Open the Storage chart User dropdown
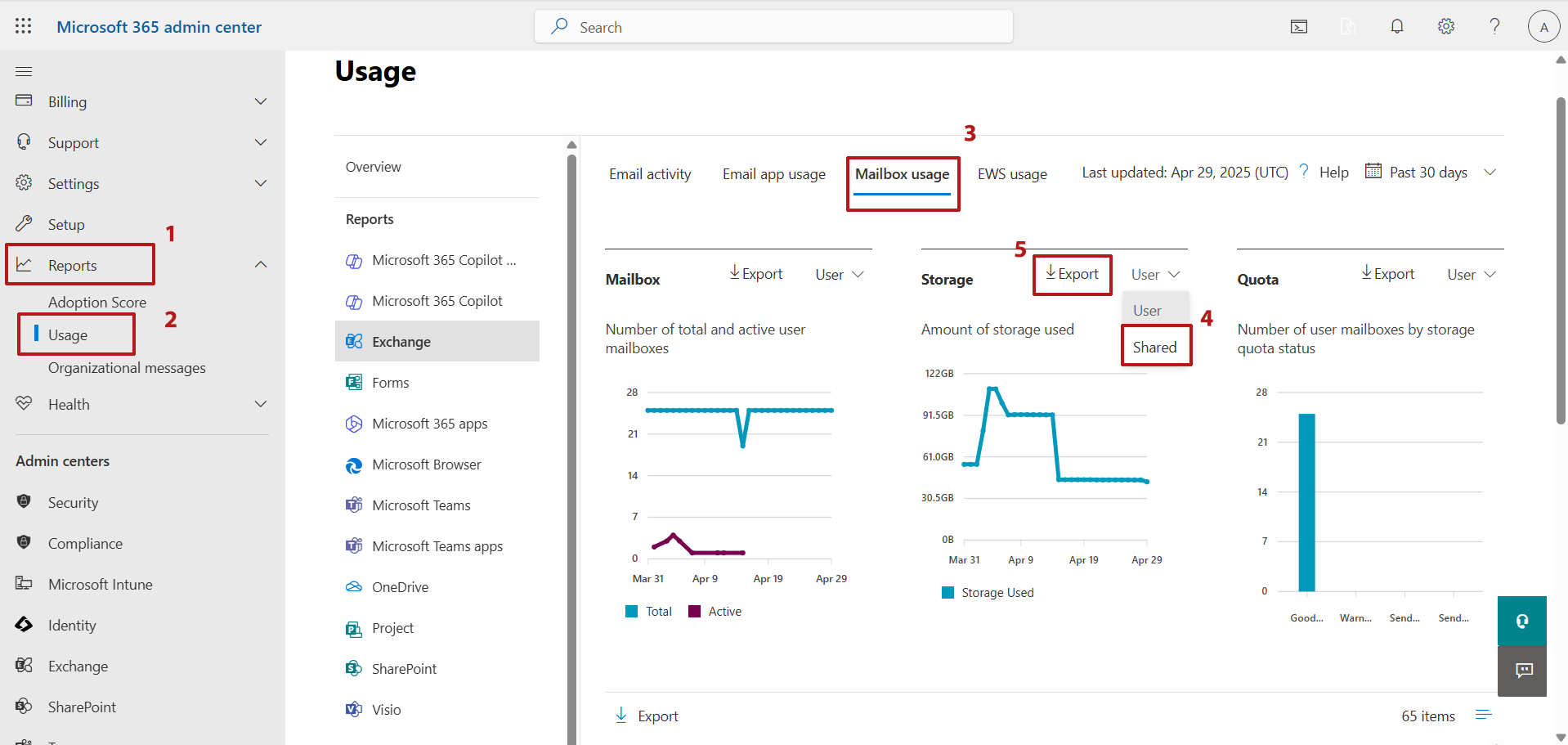The width and height of the screenshot is (1568, 745). [1155, 275]
